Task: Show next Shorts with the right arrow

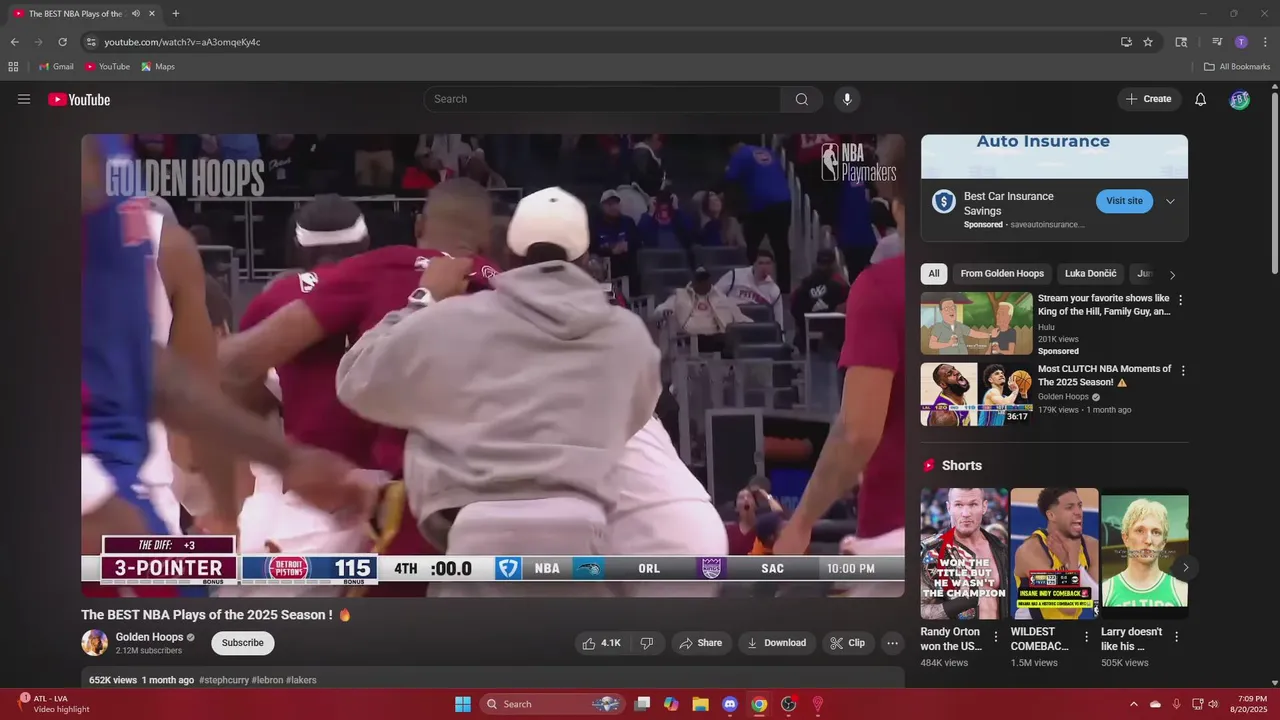Action: [1185, 567]
